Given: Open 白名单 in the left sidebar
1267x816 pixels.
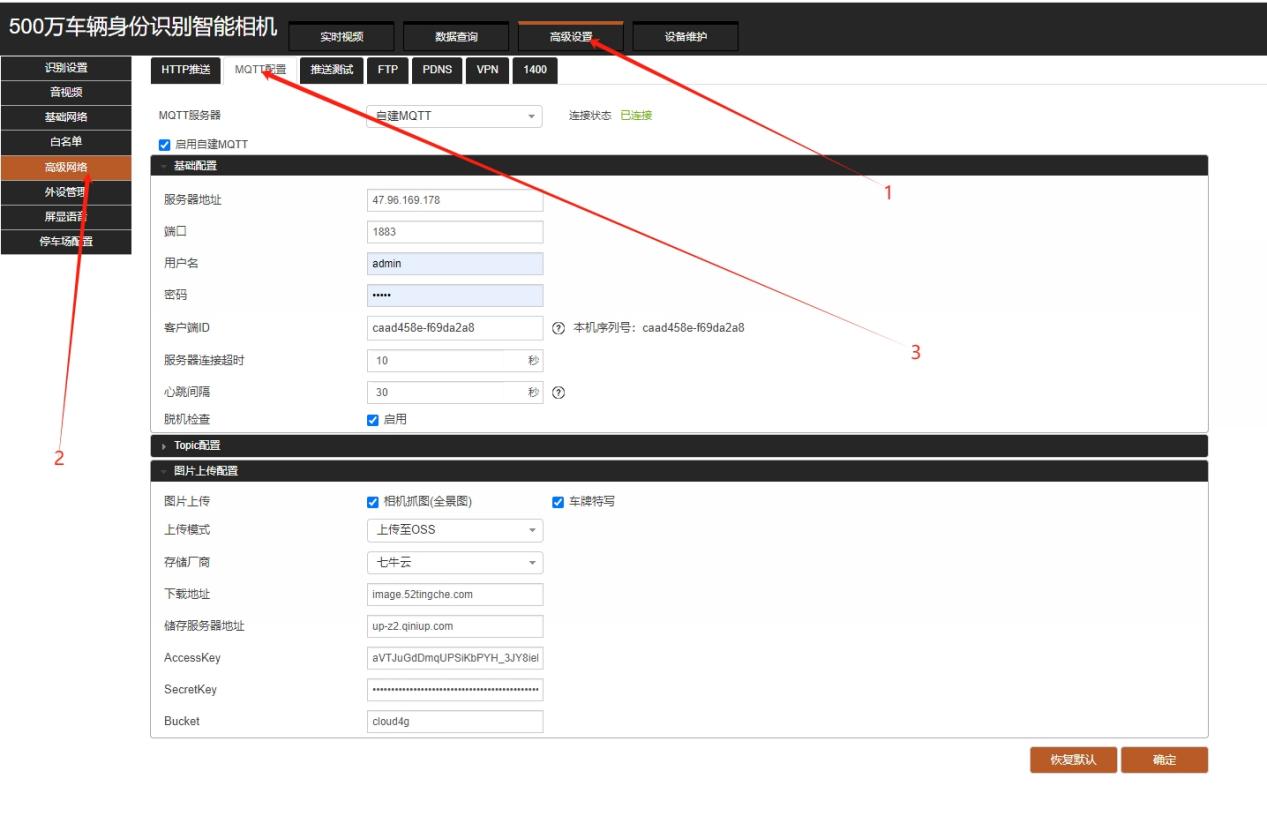Looking at the screenshot, I should [x=66, y=142].
